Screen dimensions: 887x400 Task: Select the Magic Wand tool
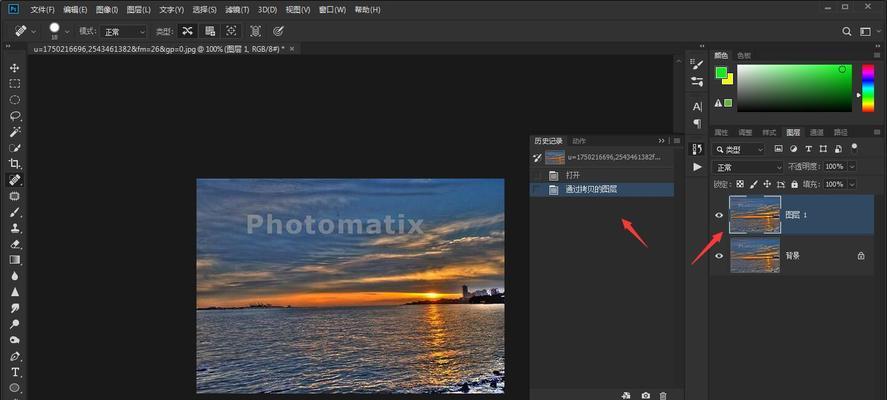coord(15,132)
